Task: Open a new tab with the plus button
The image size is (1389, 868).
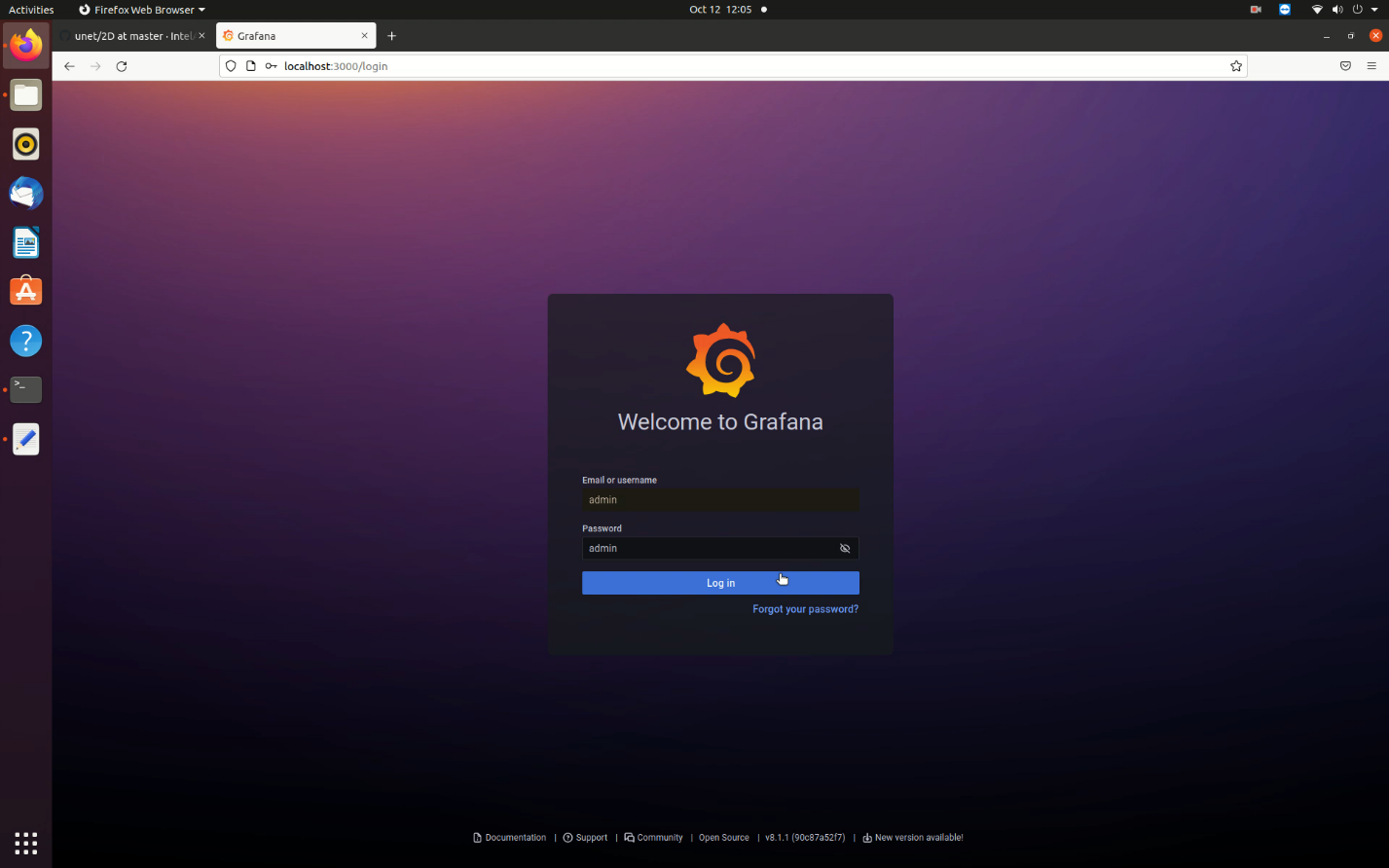Action: [392, 36]
